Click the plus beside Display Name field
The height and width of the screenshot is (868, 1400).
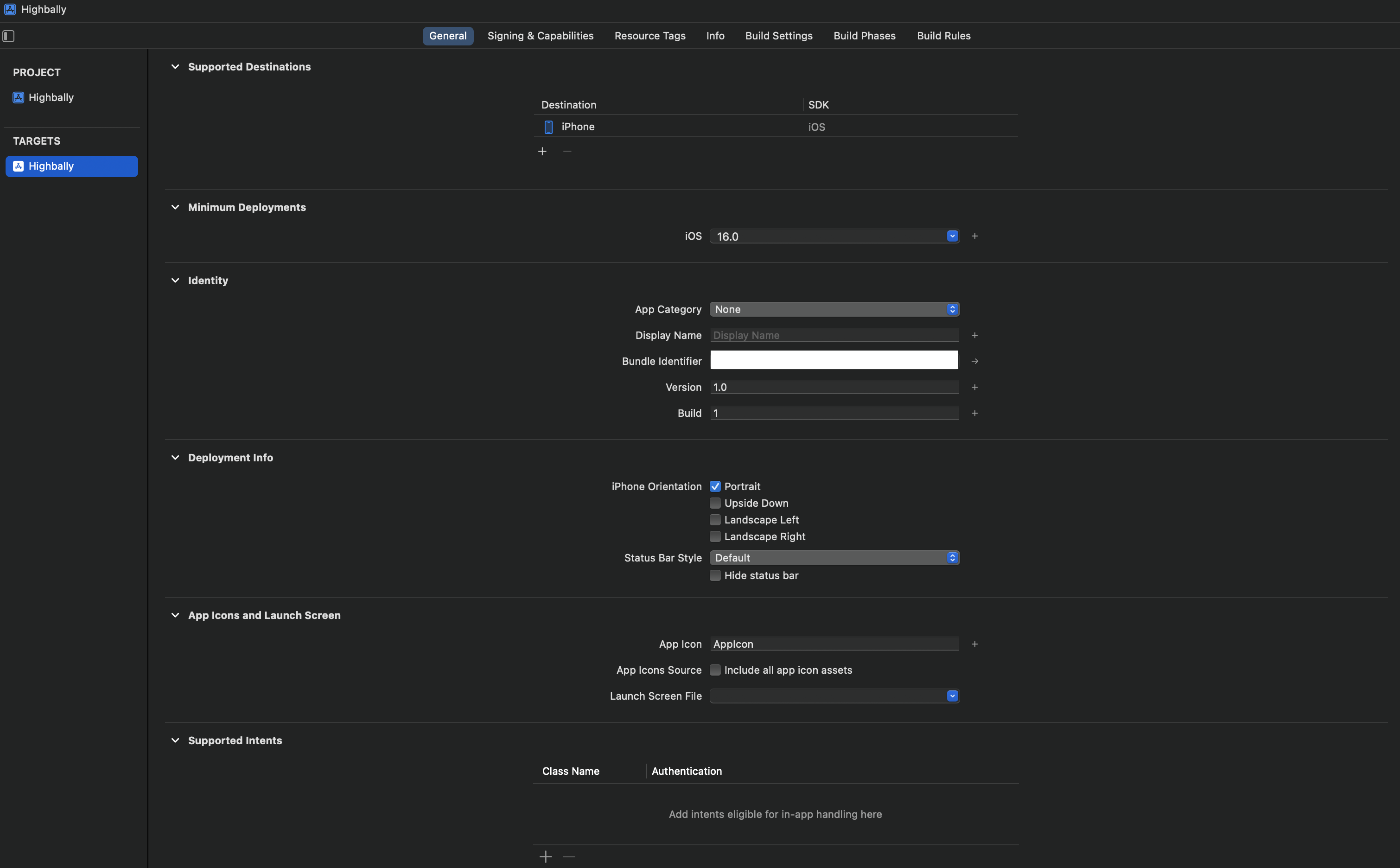[975, 335]
